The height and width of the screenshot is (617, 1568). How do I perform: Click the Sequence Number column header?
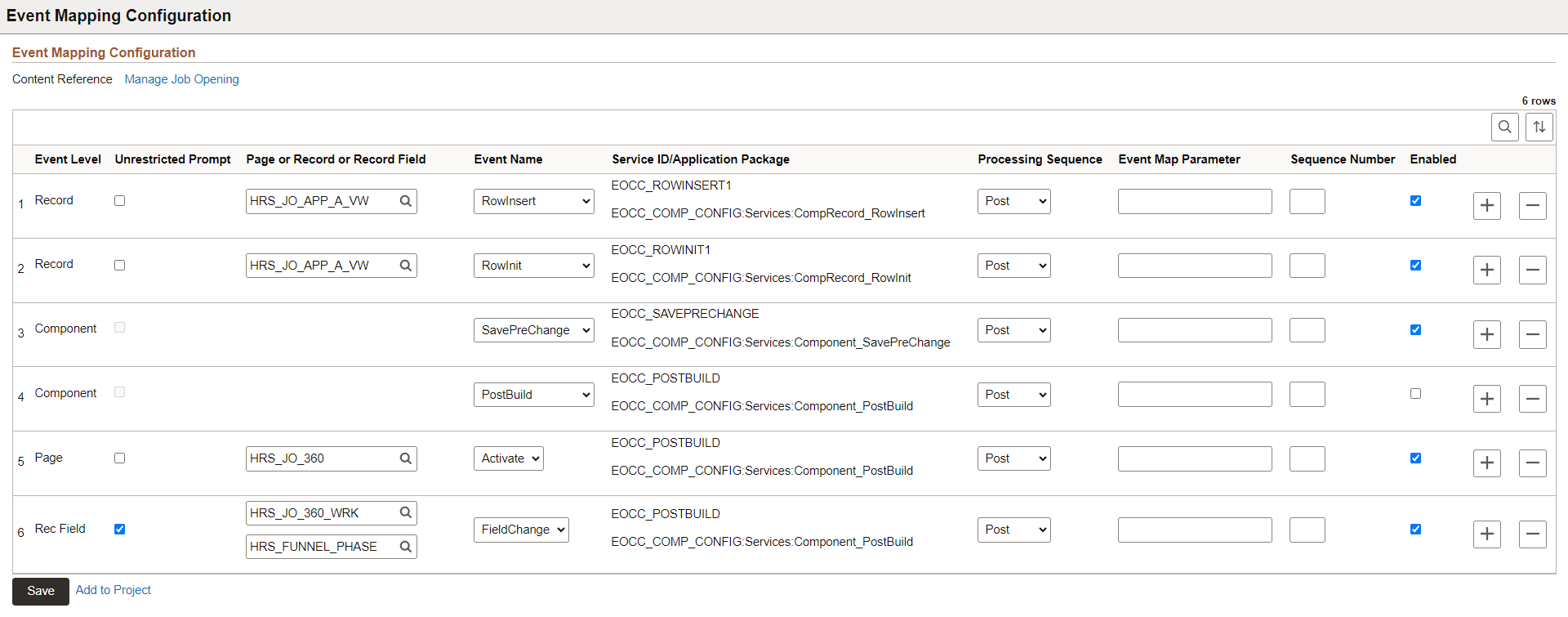tap(1343, 159)
